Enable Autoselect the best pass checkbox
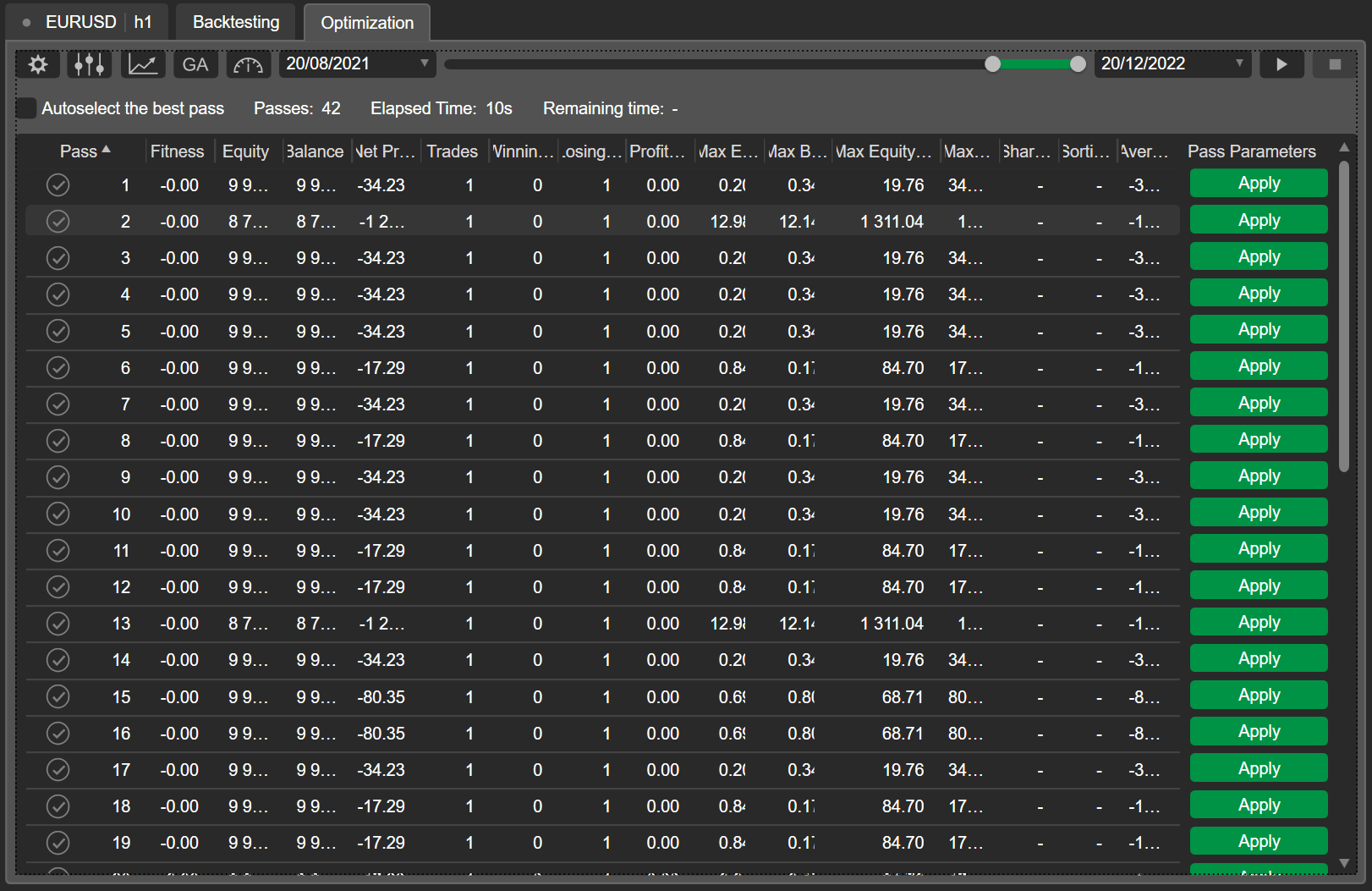Image resolution: width=1372 pixels, height=891 pixels. [27, 108]
